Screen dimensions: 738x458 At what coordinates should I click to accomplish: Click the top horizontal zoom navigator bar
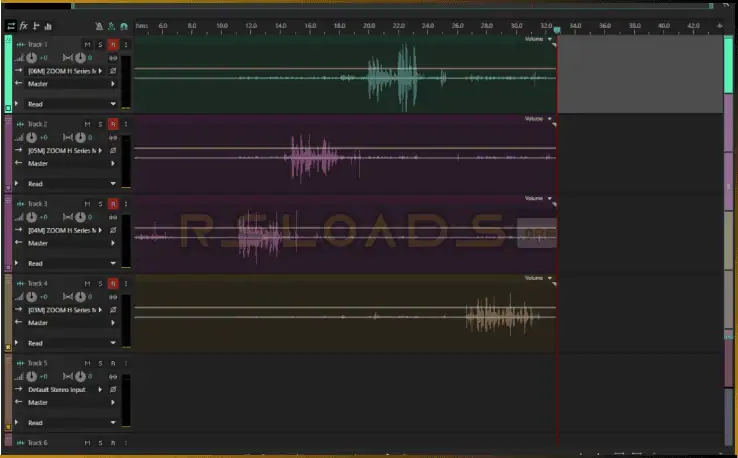(x=392, y=6)
